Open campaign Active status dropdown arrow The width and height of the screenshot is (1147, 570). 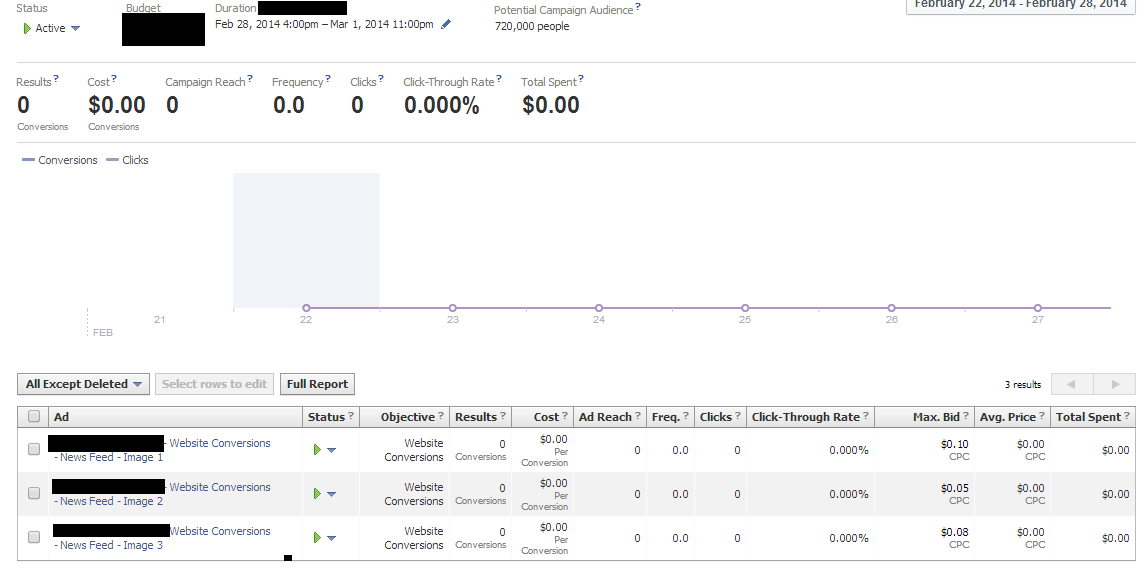point(75,29)
